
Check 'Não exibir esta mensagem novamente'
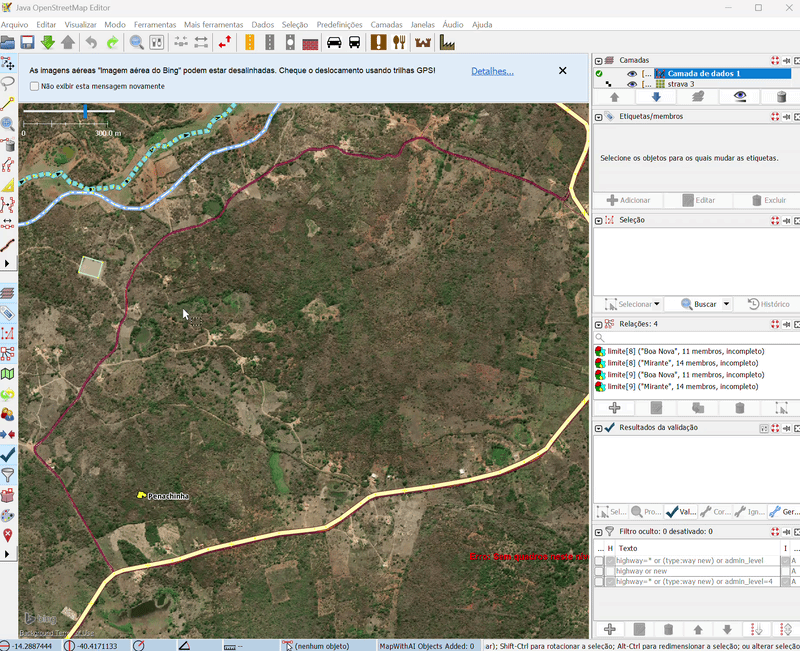pyautogui.click(x=34, y=86)
